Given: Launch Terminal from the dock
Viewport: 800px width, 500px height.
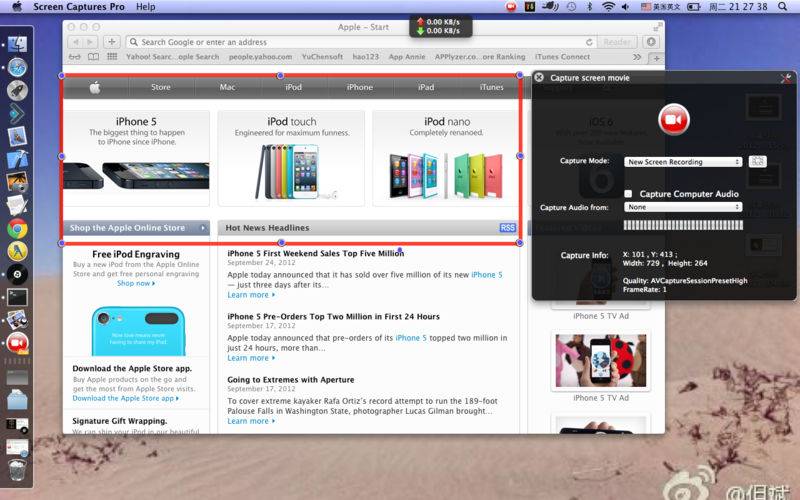Looking at the screenshot, I should 17,297.
